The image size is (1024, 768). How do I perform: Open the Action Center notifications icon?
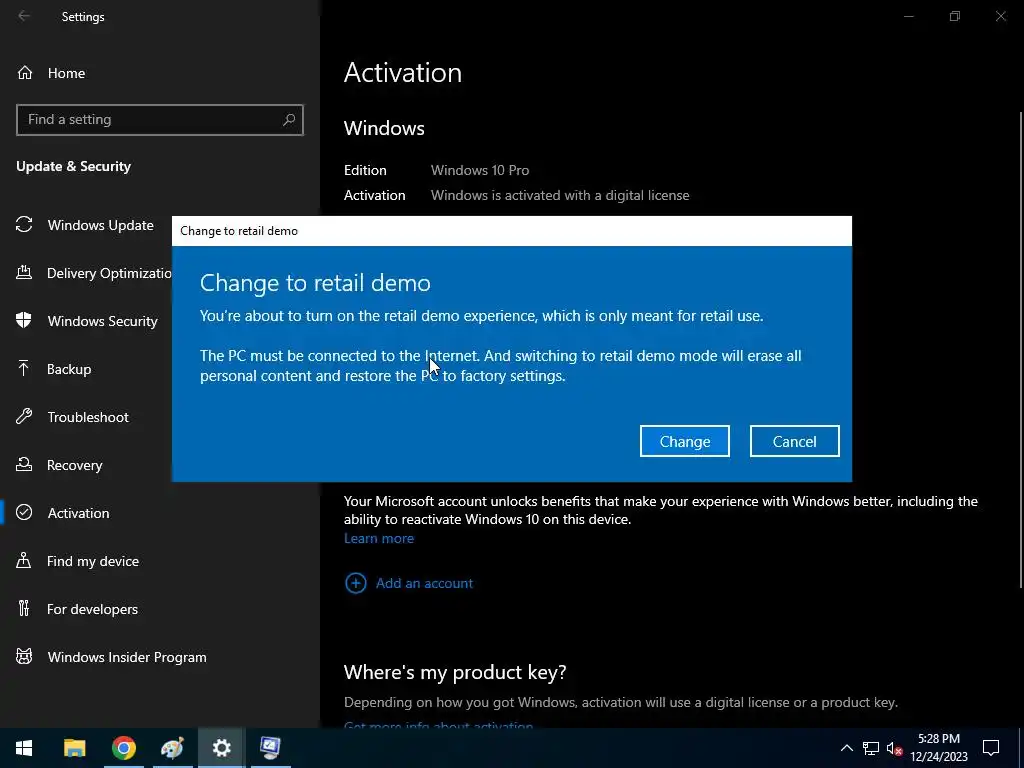pos(991,748)
